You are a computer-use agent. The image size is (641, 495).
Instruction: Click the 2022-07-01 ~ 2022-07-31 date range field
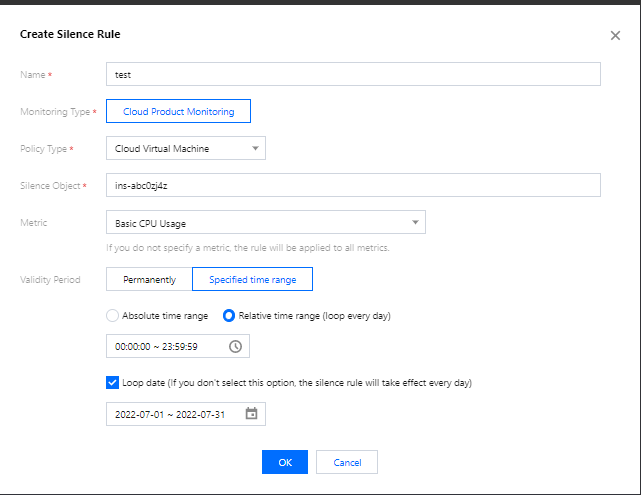pyautogui.click(x=172, y=414)
